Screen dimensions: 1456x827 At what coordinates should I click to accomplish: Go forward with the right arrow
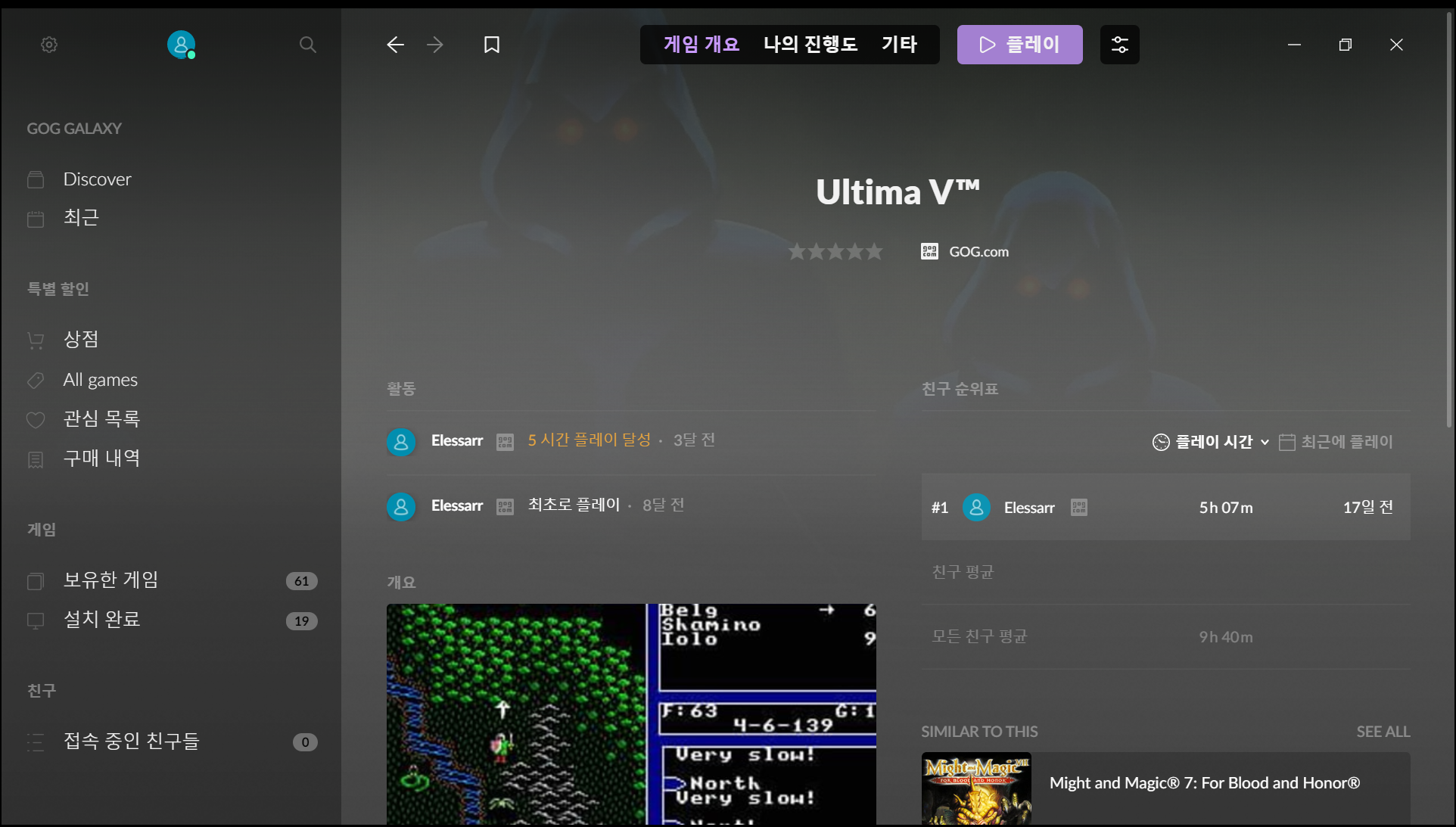[435, 45]
